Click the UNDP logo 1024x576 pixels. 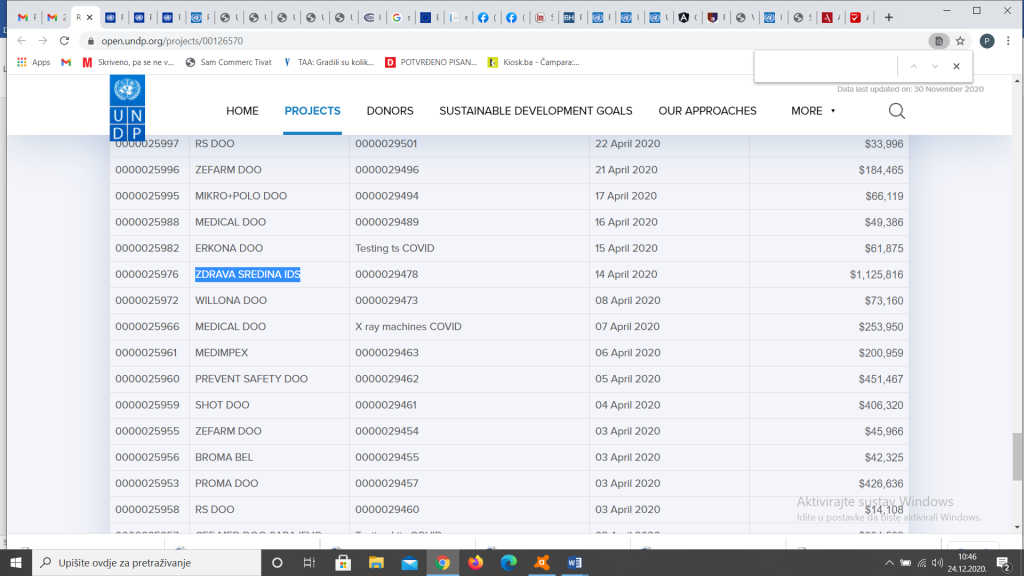[x=127, y=108]
